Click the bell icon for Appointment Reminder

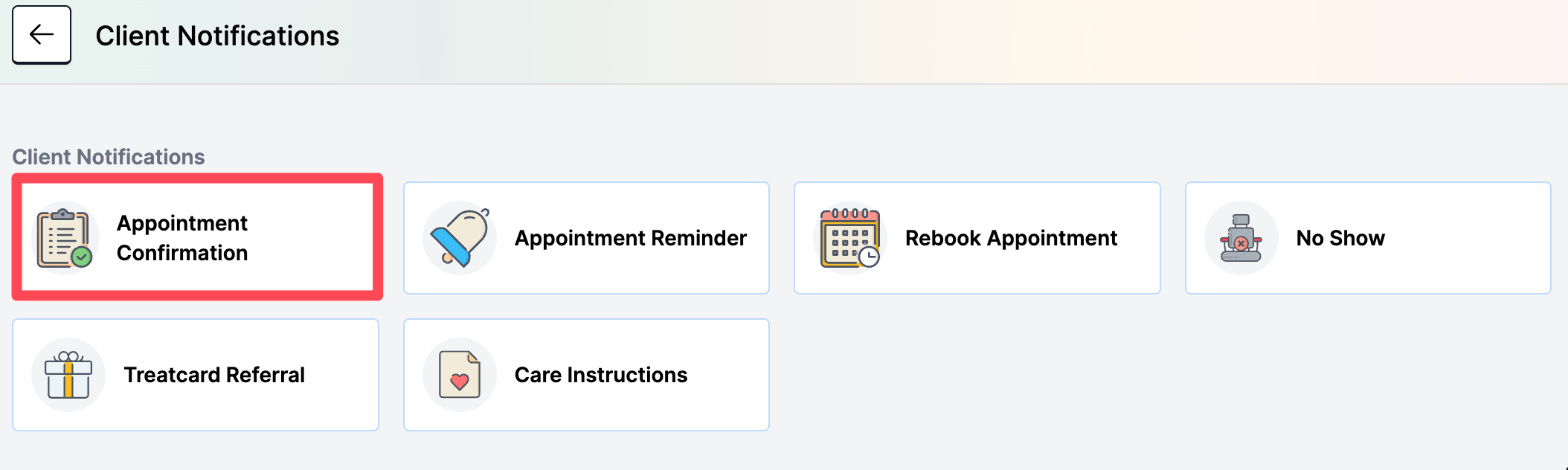pyautogui.click(x=460, y=238)
